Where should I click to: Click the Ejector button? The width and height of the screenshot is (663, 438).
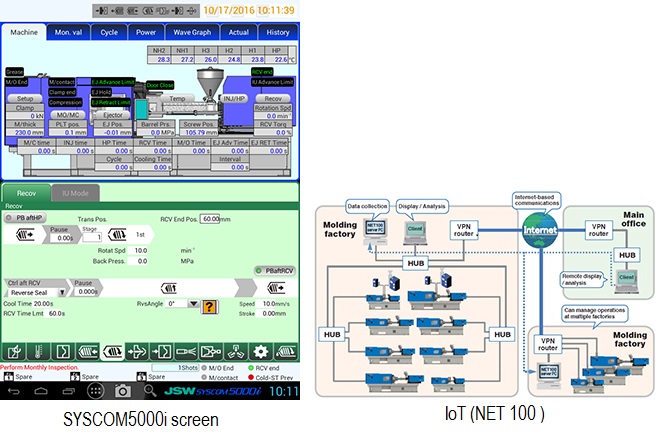[x=113, y=115]
